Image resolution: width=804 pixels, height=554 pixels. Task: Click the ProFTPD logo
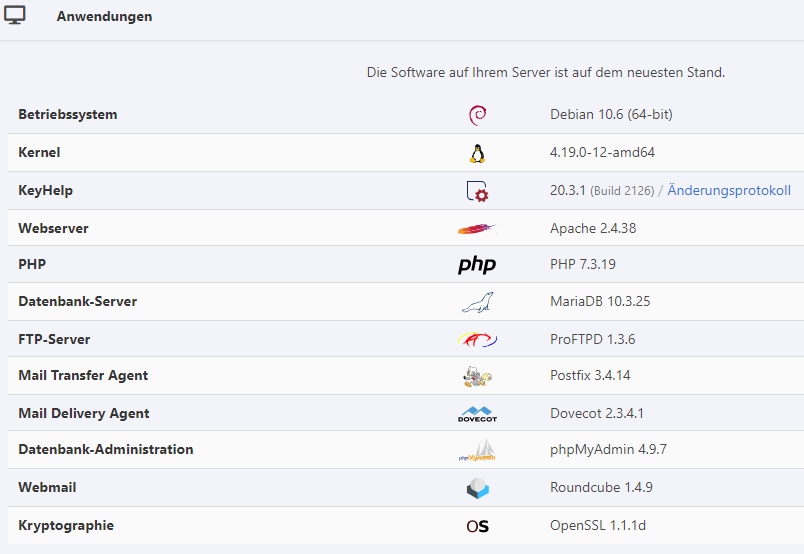click(x=477, y=340)
